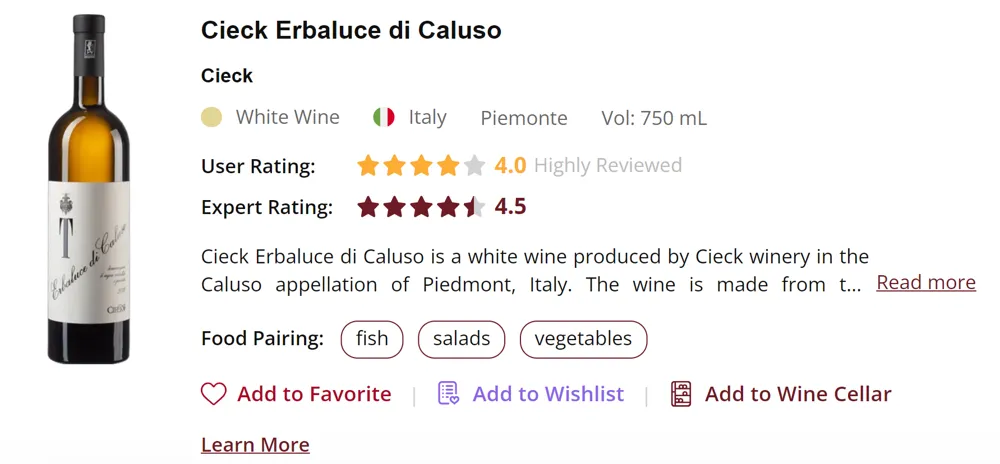Click the first gold user rating star

point(369,166)
